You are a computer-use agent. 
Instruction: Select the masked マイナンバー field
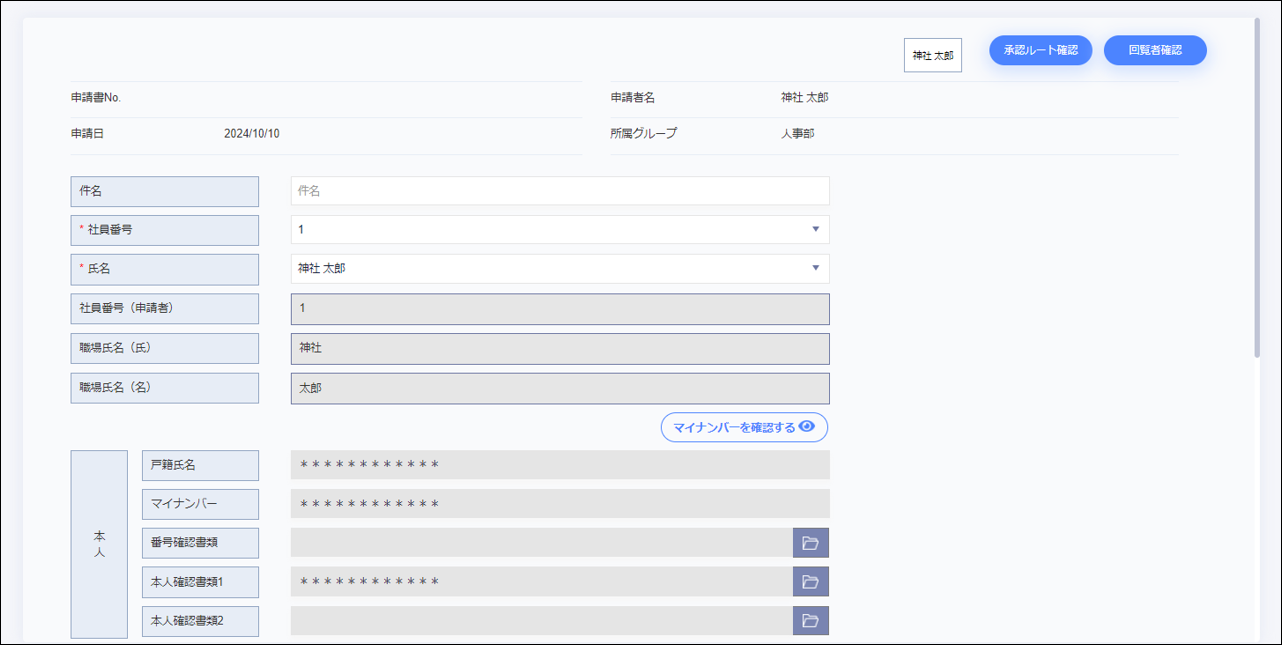[559, 504]
